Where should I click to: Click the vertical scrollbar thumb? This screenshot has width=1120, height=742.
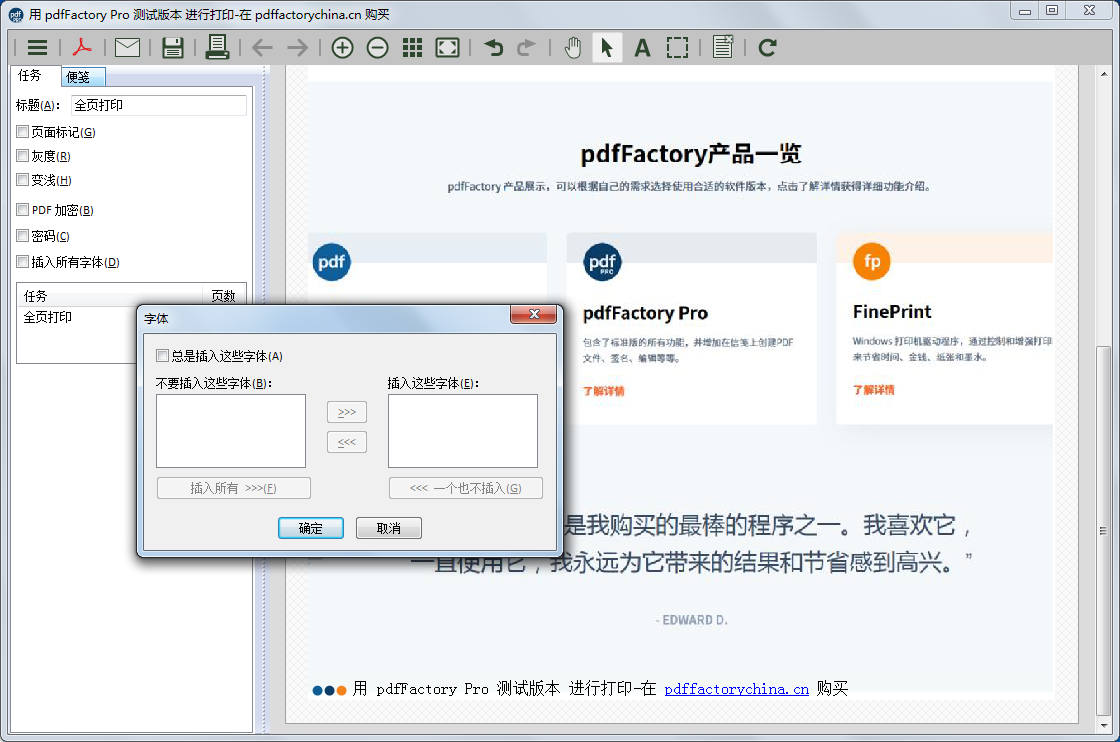(1104, 531)
